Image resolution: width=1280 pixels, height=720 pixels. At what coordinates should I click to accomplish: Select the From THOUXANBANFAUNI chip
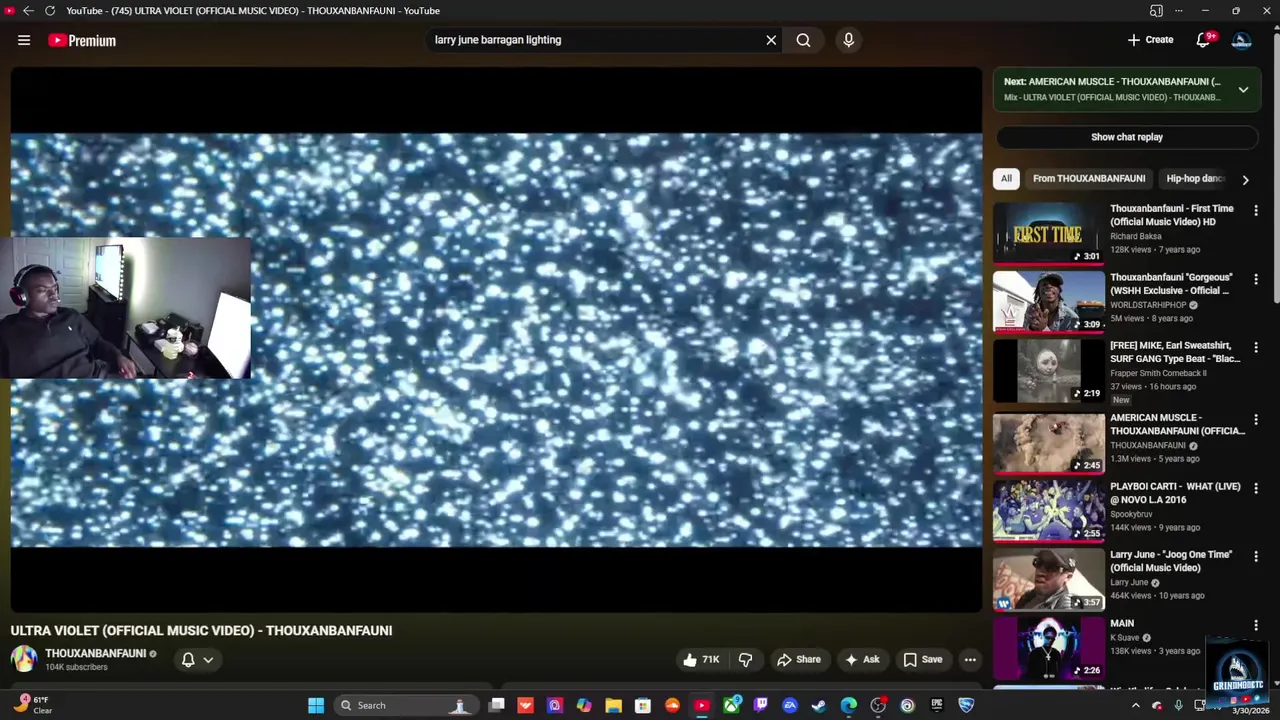tap(1089, 178)
